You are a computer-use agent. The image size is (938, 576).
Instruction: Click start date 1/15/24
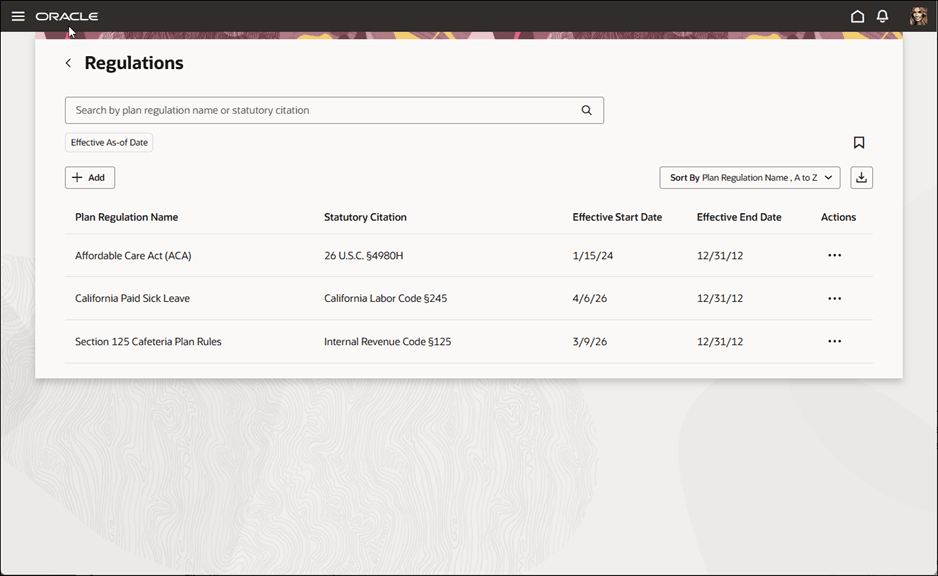pyautogui.click(x=592, y=255)
